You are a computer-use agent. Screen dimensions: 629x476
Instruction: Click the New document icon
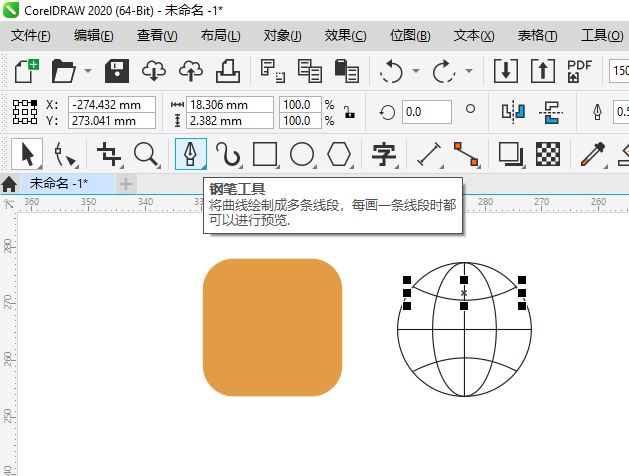coord(26,71)
